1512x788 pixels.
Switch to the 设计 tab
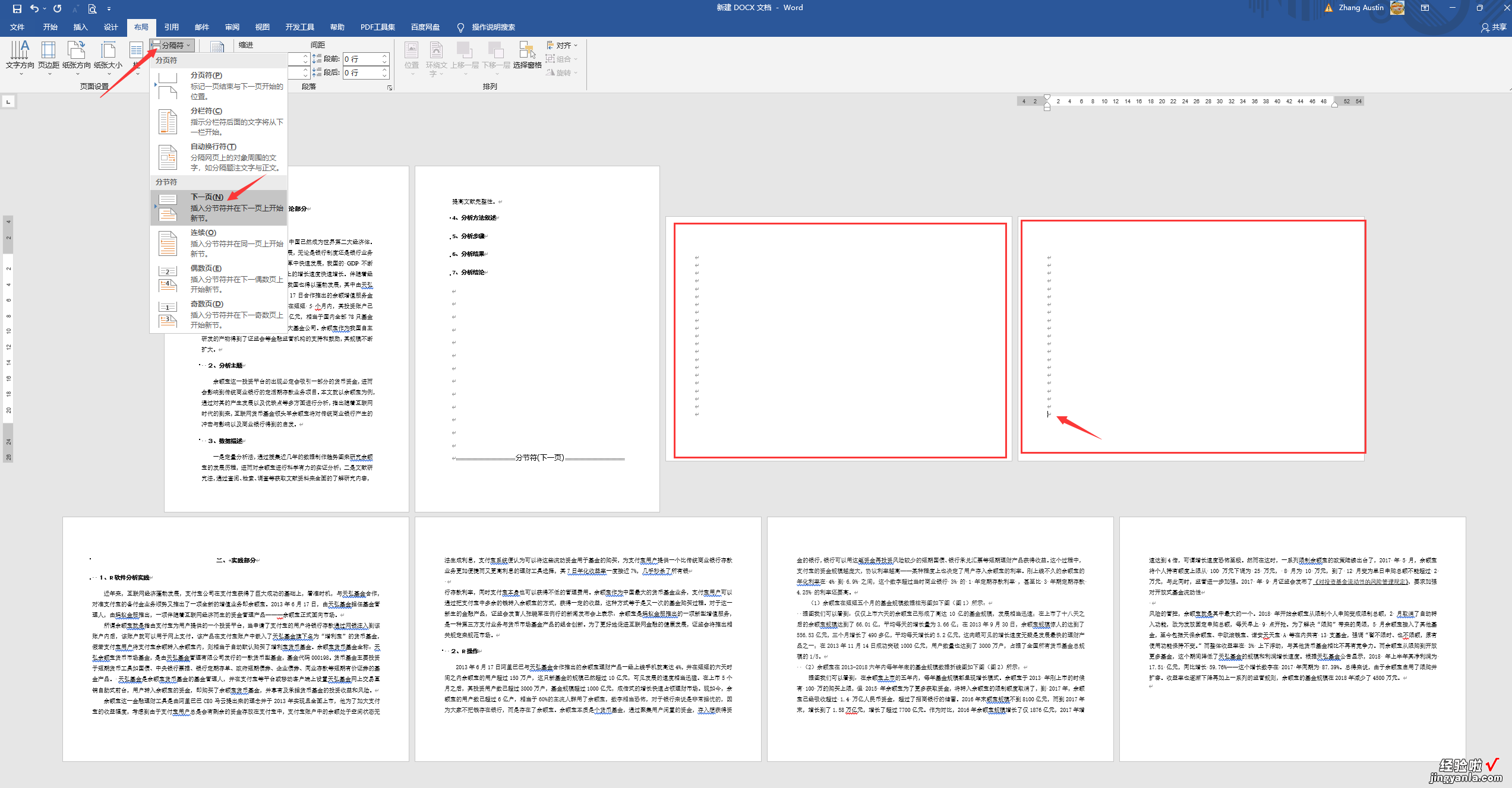pos(111,27)
